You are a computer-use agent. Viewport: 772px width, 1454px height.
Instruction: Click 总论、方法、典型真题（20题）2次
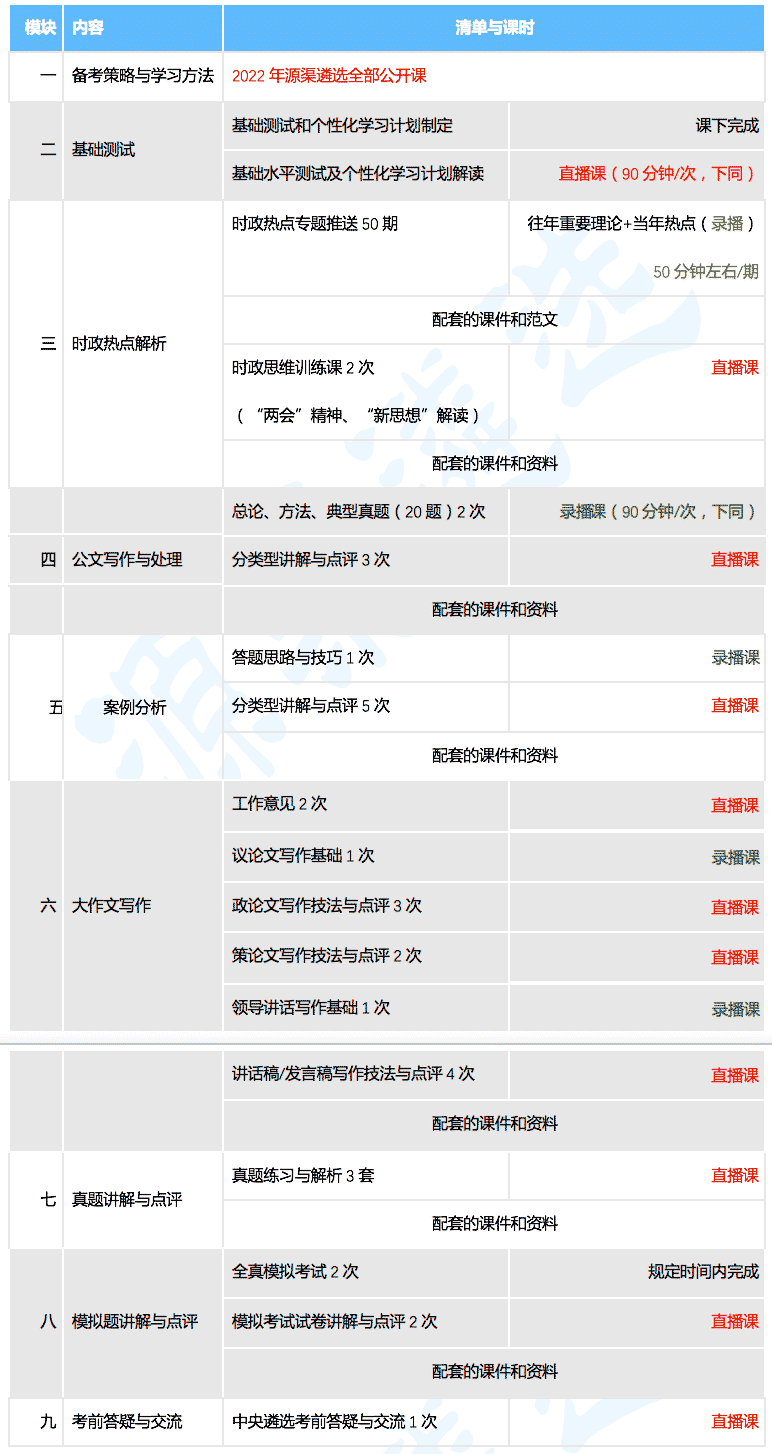point(358,512)
